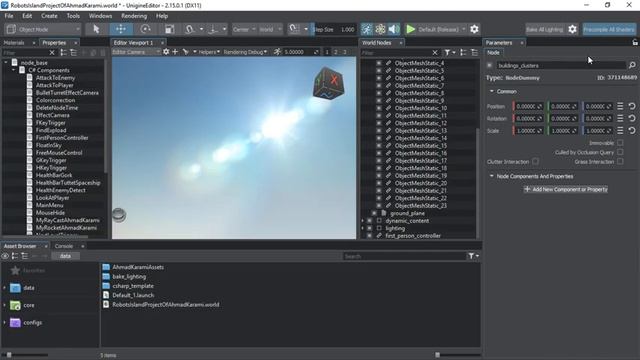This screenshot has height=360, width=640.
Task: Toggle the snapping magnet beside Step Size
Action: tap(294, 29)
